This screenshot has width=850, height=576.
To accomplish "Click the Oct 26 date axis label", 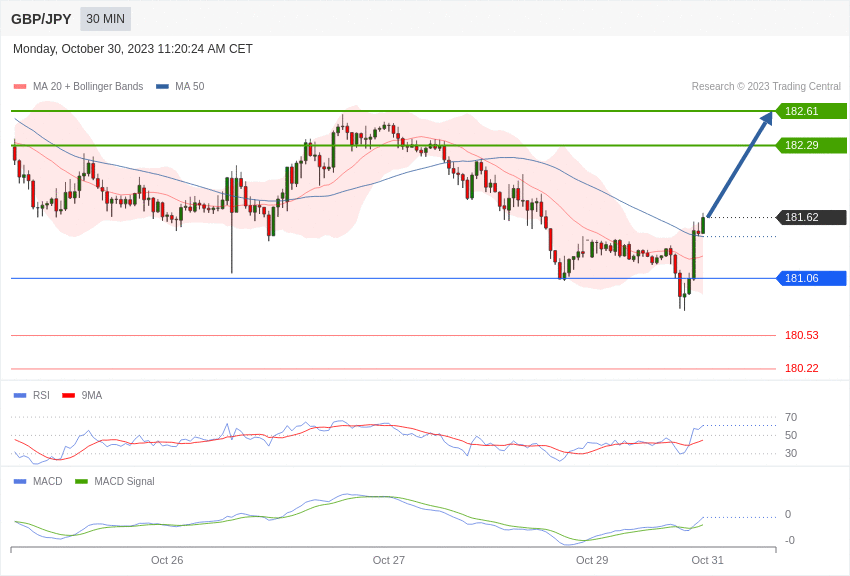I will pyautogui.click(x=167, y=560).
